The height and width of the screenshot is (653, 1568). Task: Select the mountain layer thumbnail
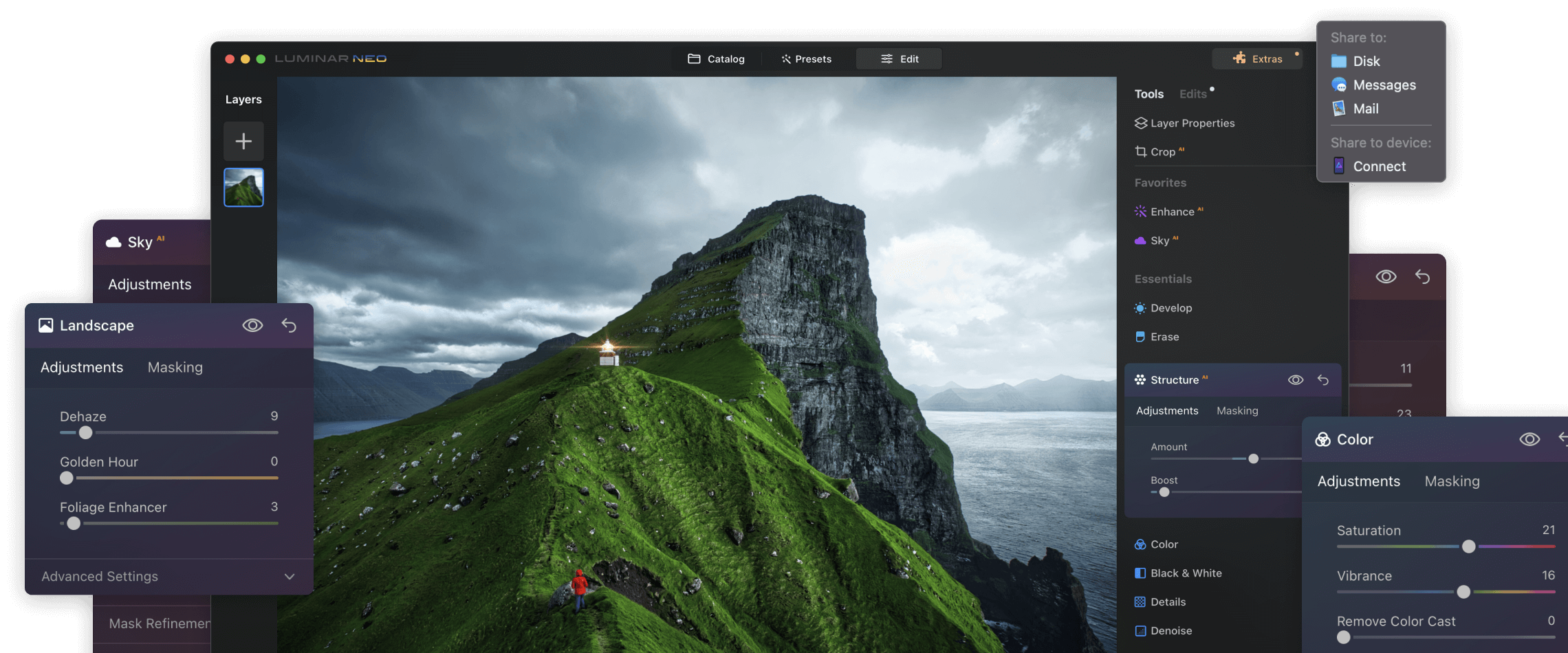(243, 187)
